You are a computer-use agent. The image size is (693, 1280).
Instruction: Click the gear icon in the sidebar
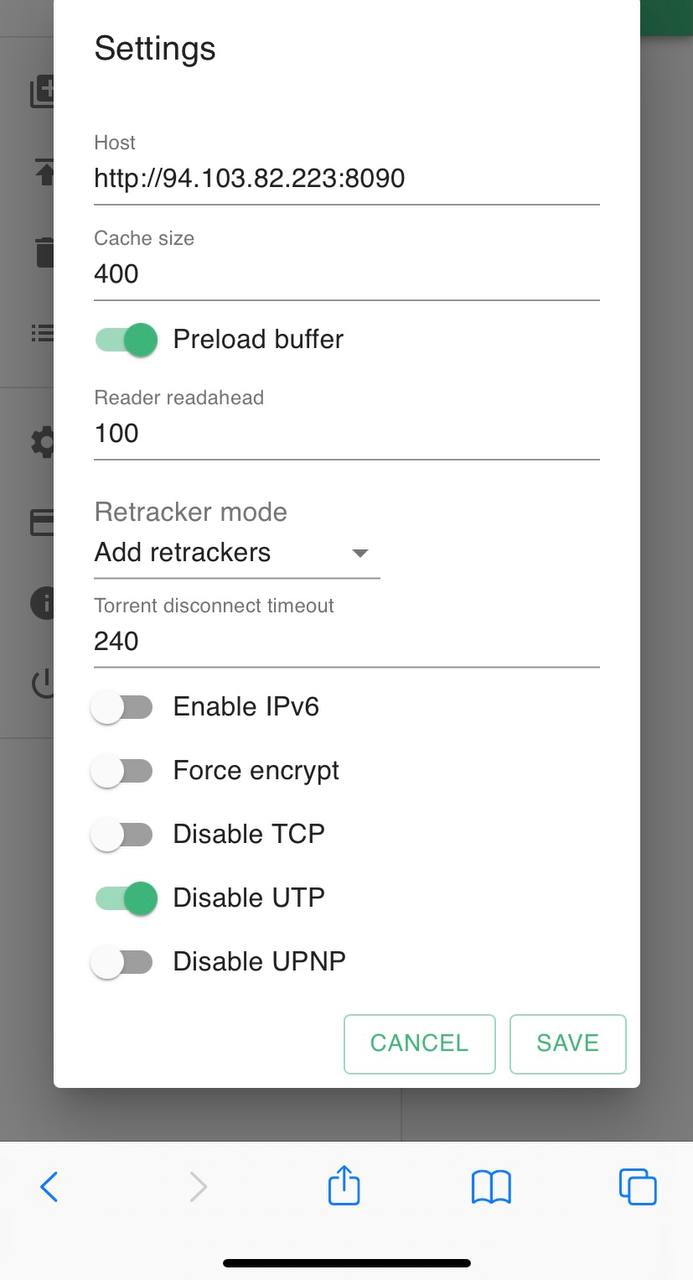pos(42,442)
